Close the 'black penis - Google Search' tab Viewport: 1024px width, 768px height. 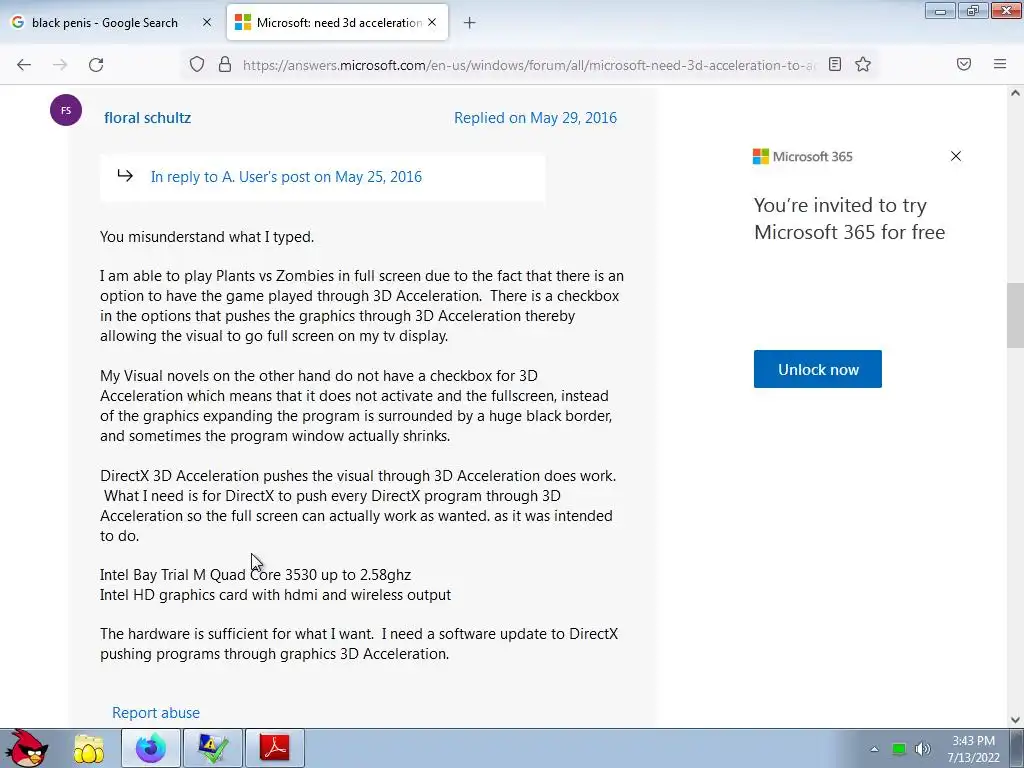pyautogui.click(x=206, y=22)
